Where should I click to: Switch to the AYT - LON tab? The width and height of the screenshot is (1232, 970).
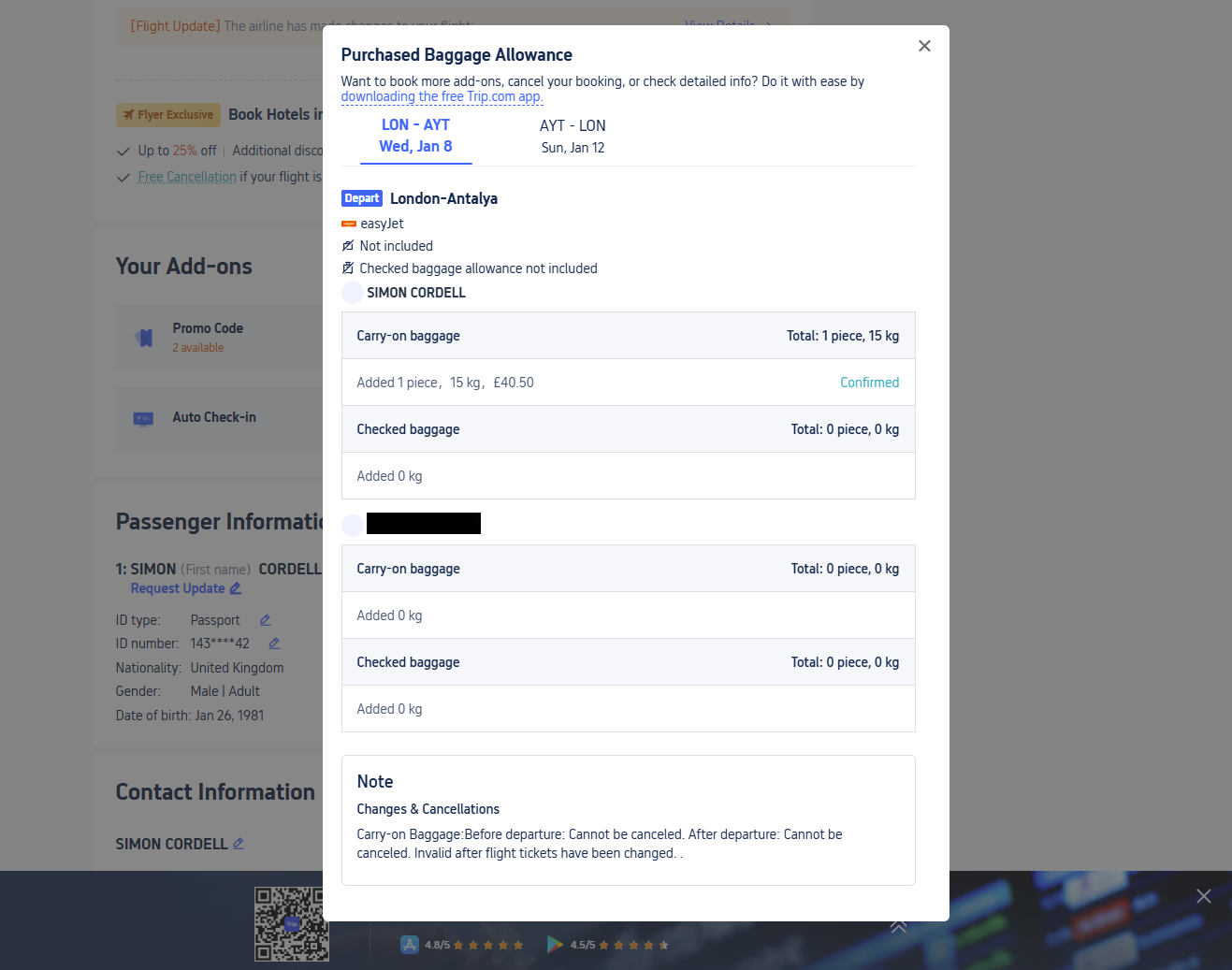(573, 137)
